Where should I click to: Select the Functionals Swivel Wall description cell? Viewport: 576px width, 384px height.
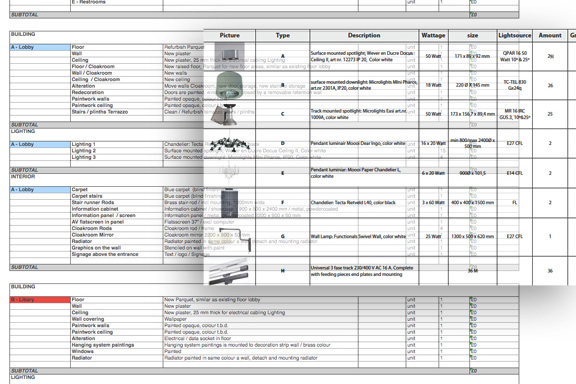[364, 236]
